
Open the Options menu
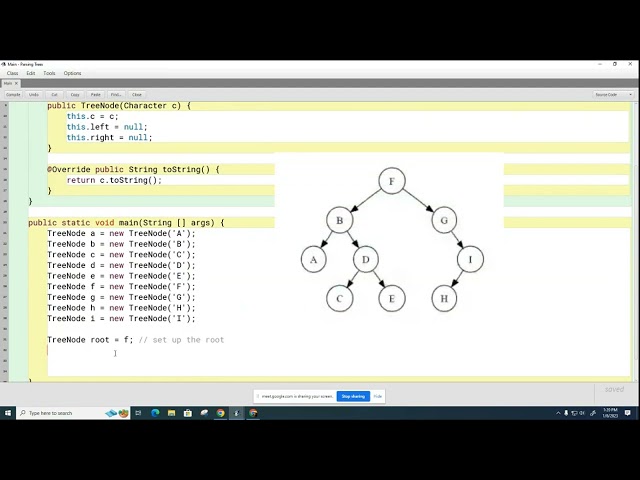pos(72,73)
